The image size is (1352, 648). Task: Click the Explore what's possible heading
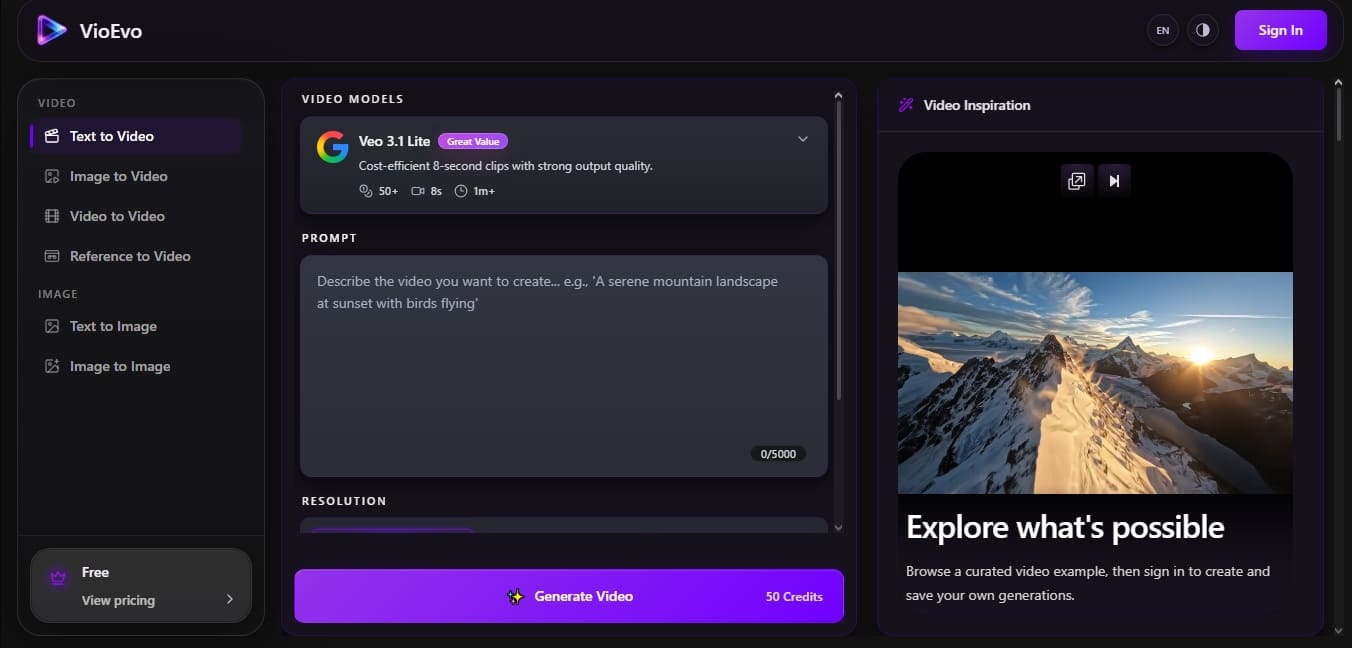click(x=1065, y=527)
